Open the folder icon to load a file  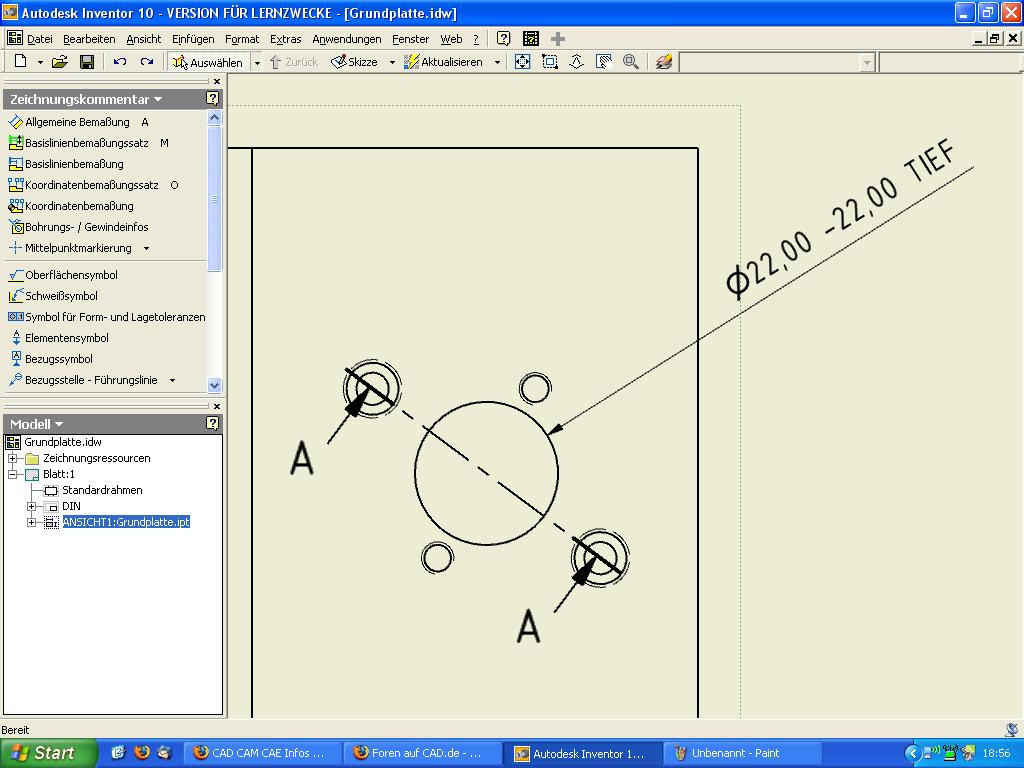60,62
